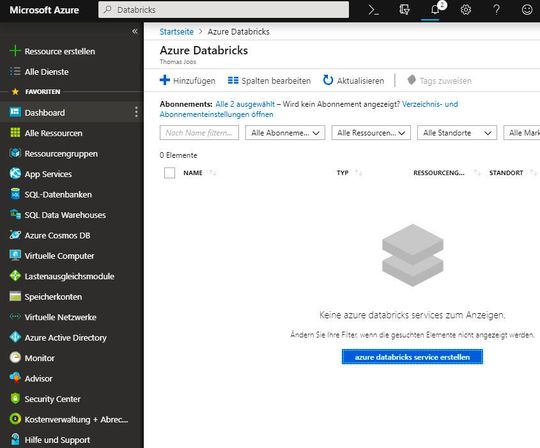Open the Alle 2 ausgewählt link
This screenshot has width=540, height=448.
pos(245,104)
